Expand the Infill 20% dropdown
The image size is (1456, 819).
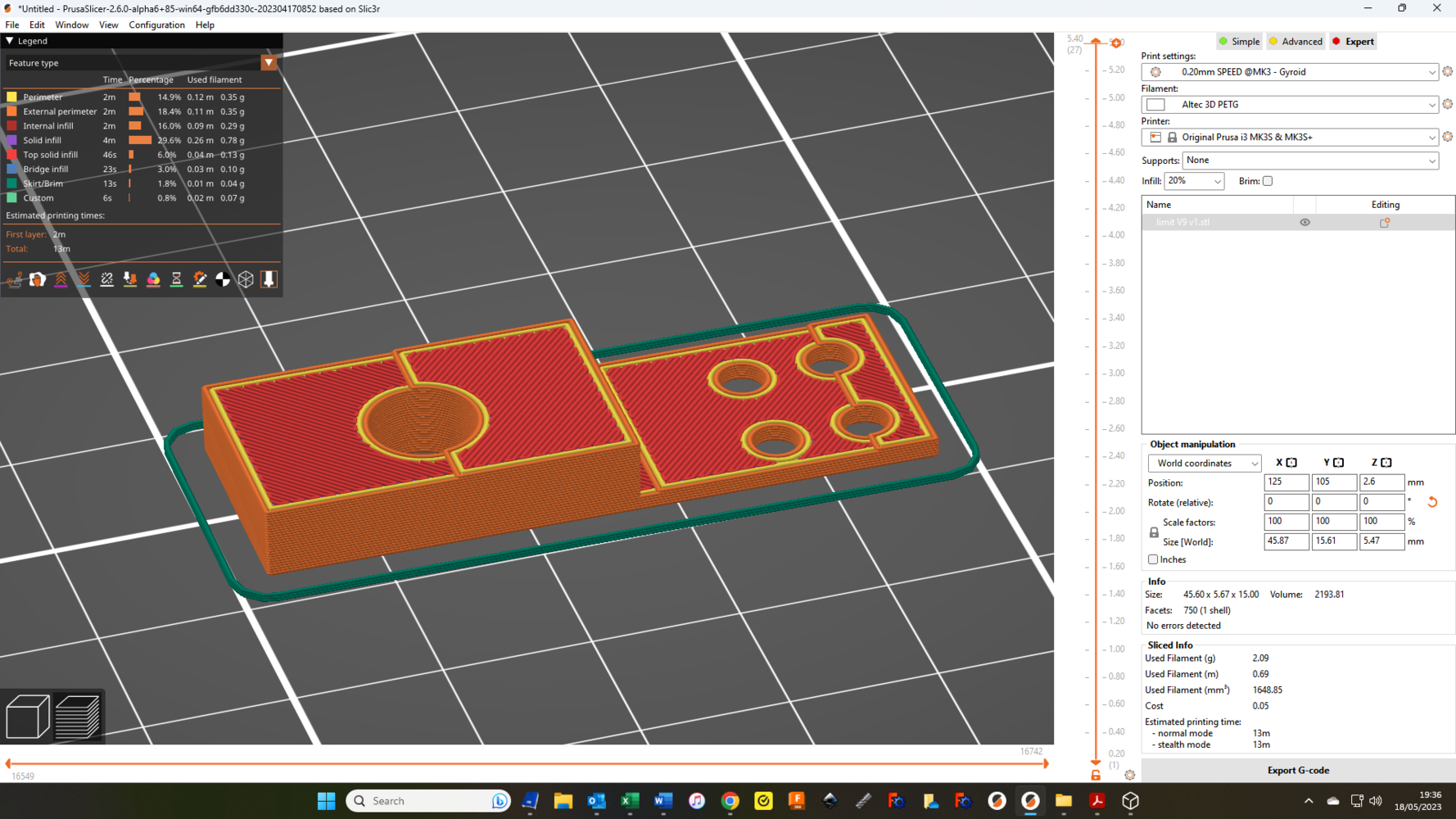1194,181
